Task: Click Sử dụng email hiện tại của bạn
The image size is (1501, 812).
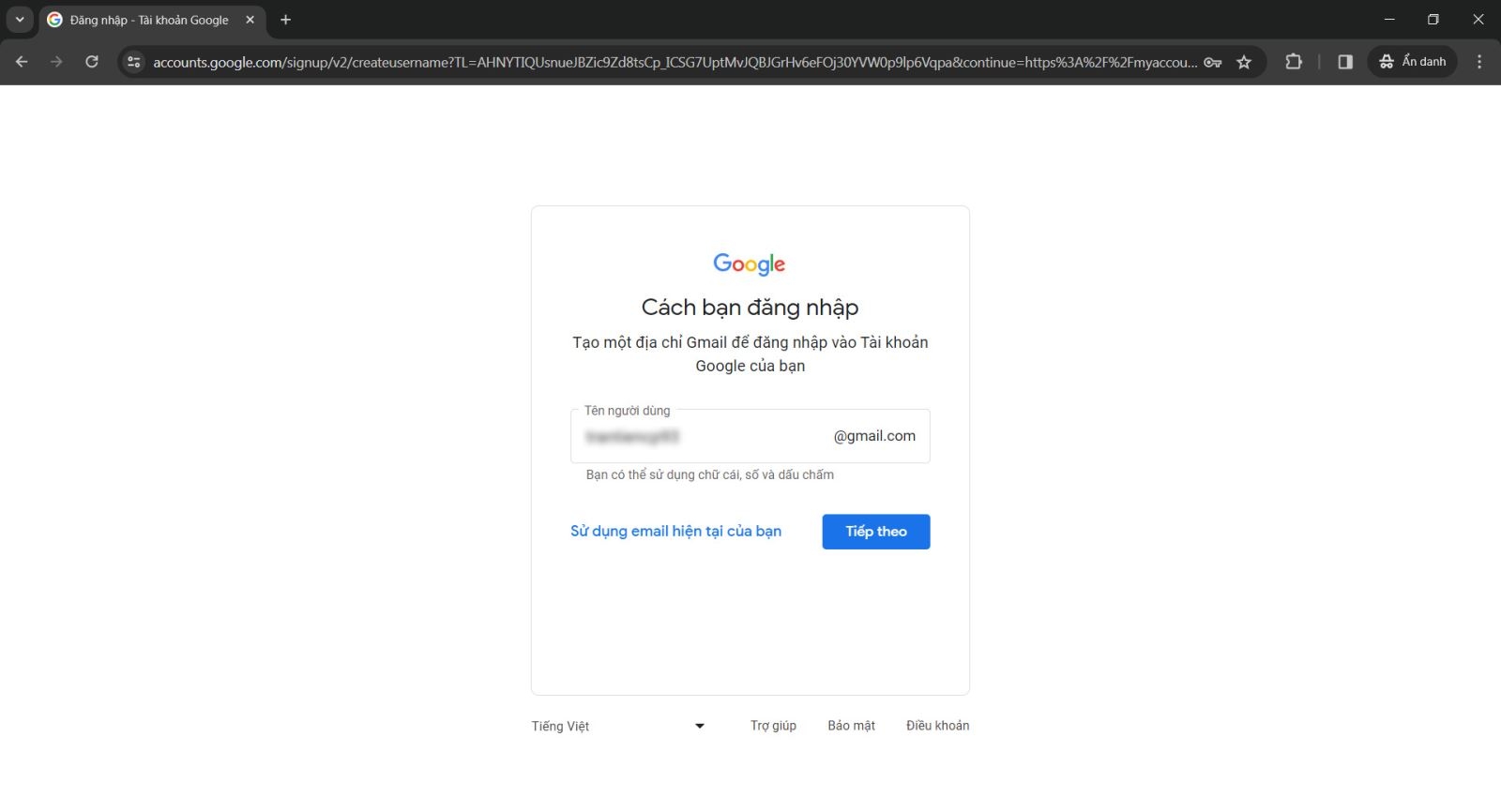Action: coord(675,531)
